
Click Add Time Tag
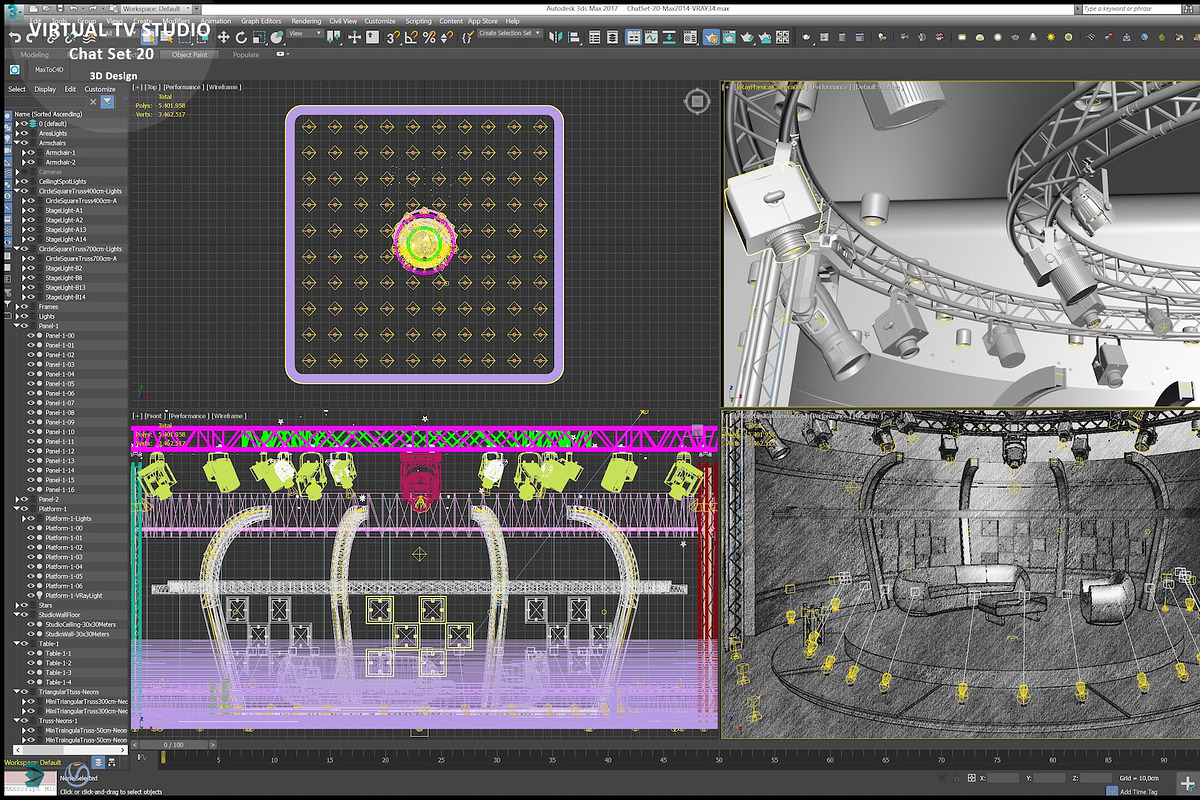[x=1138, y=792]
